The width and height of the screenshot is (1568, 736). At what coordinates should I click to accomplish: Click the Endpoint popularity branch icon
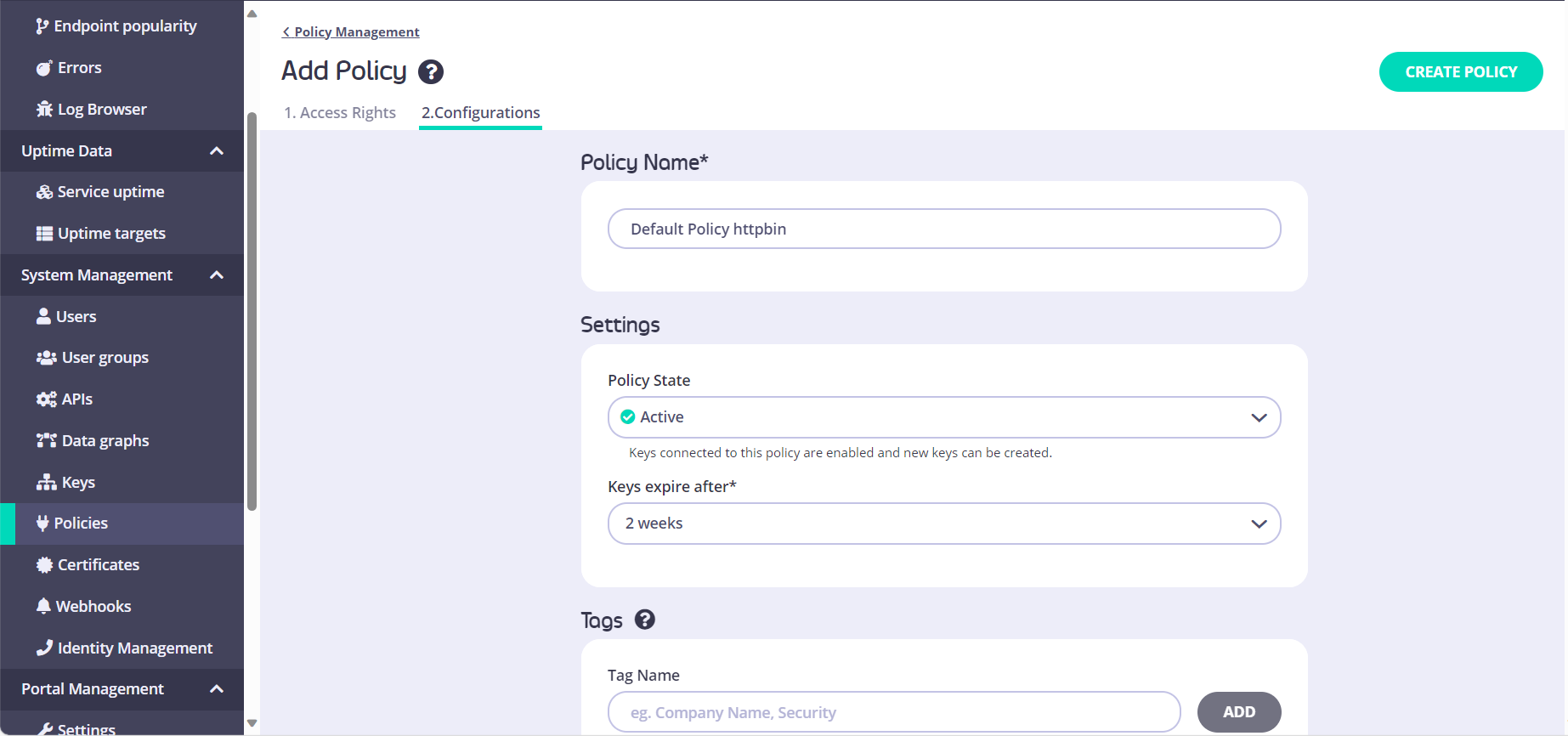tap(42, 26)
